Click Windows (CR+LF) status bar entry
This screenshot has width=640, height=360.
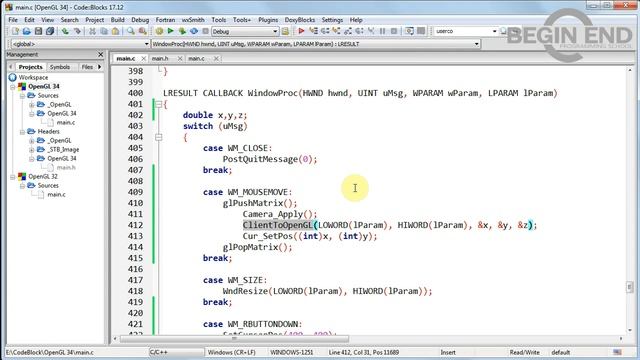(231, 352)
